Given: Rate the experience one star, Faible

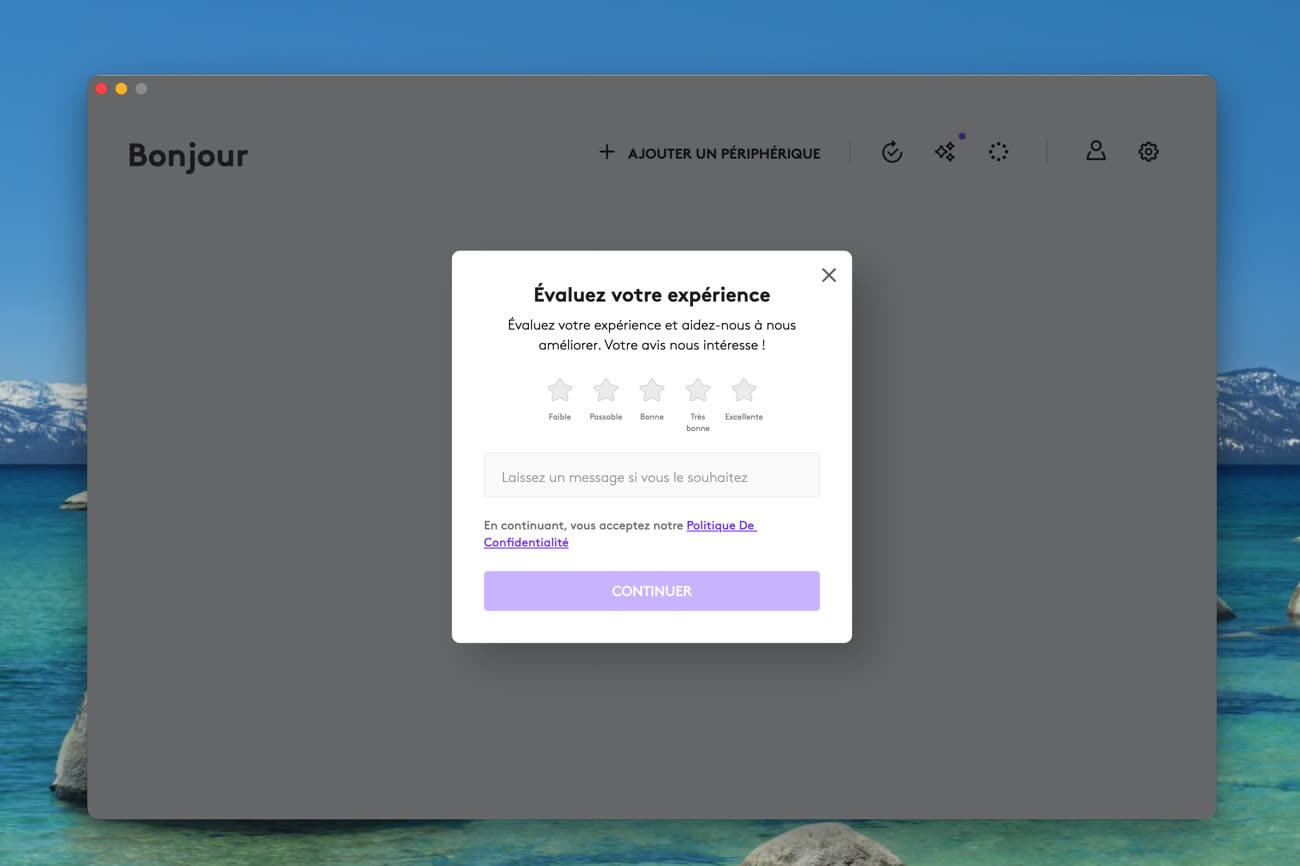Looking at the screenshot, I should pyautogui.click(x=560, y=390).
